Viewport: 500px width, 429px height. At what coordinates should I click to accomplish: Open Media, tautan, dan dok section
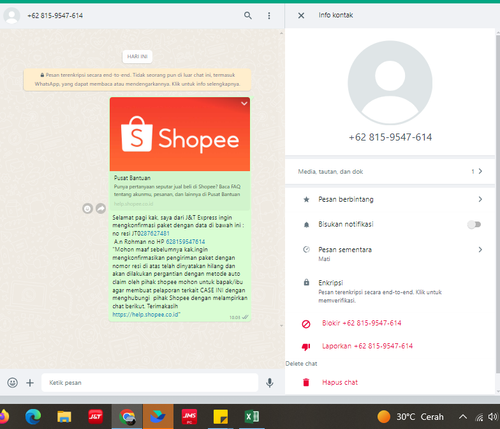pos(390,171)
